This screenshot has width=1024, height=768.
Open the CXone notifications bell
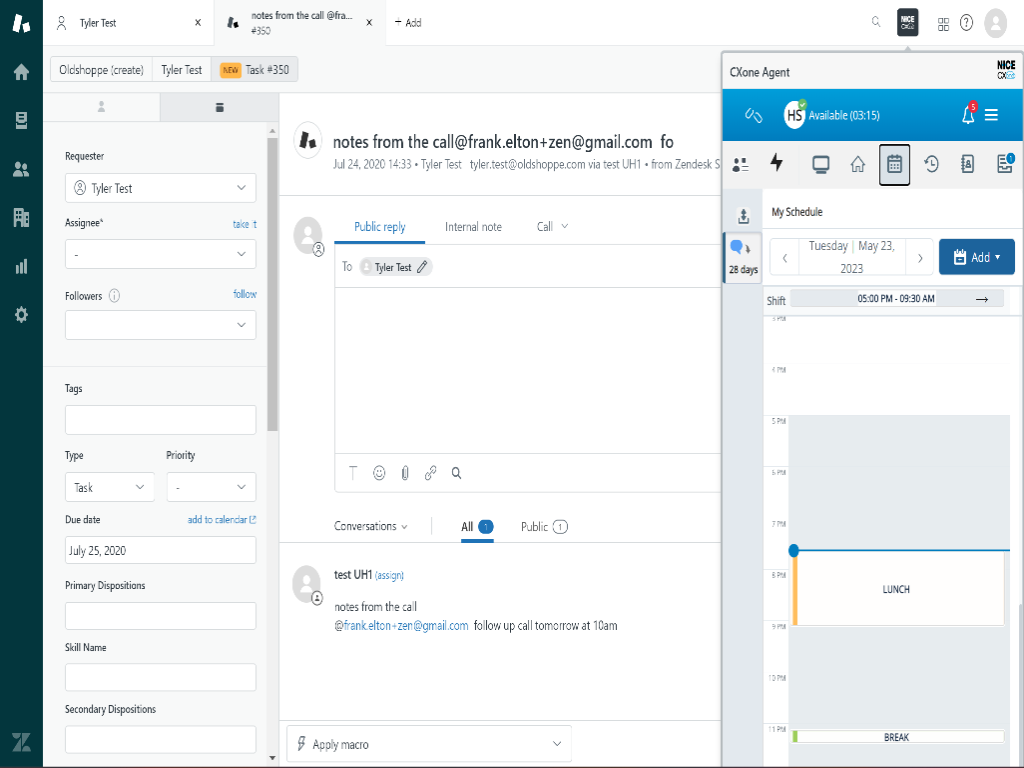[x=968, y=115]
